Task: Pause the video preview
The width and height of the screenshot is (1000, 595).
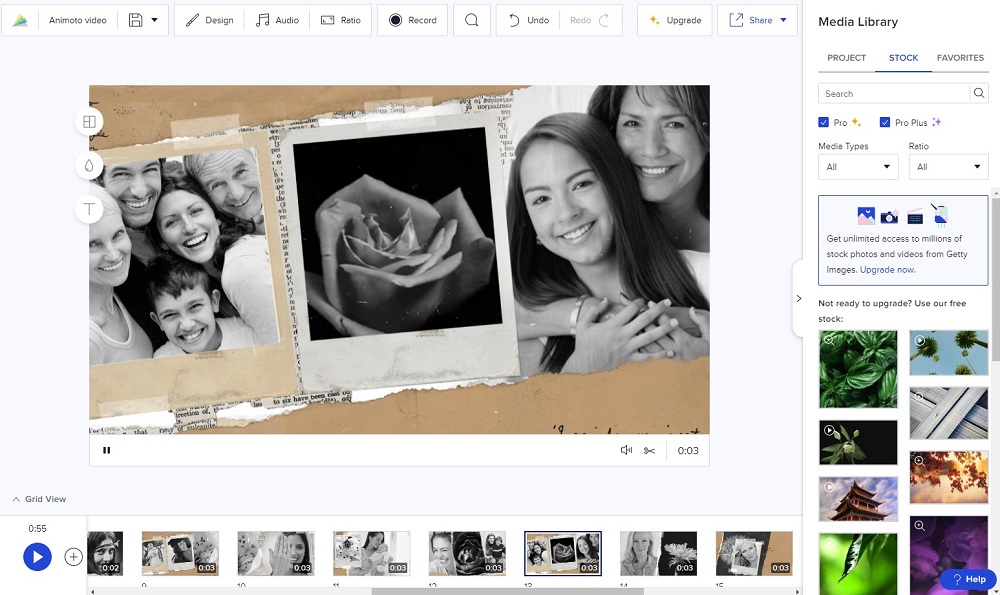Action: (x=107, y=450)
